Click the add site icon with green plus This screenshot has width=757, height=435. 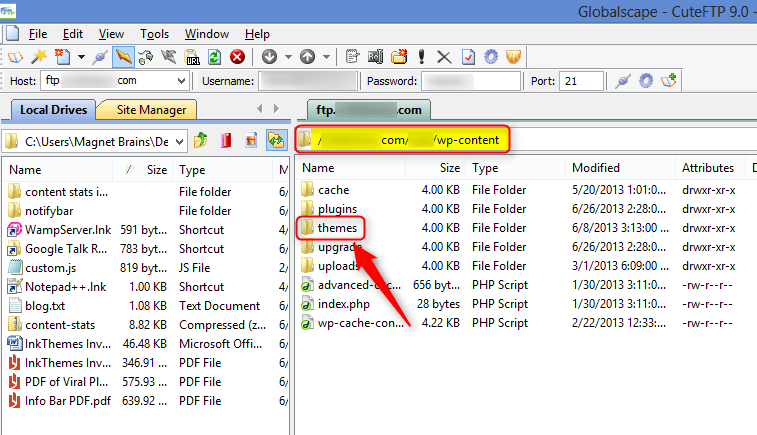pos(669,81)
